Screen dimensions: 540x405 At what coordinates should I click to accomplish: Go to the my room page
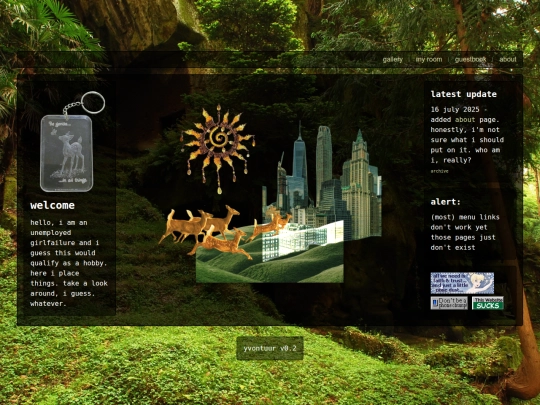[x=429, y=59]
